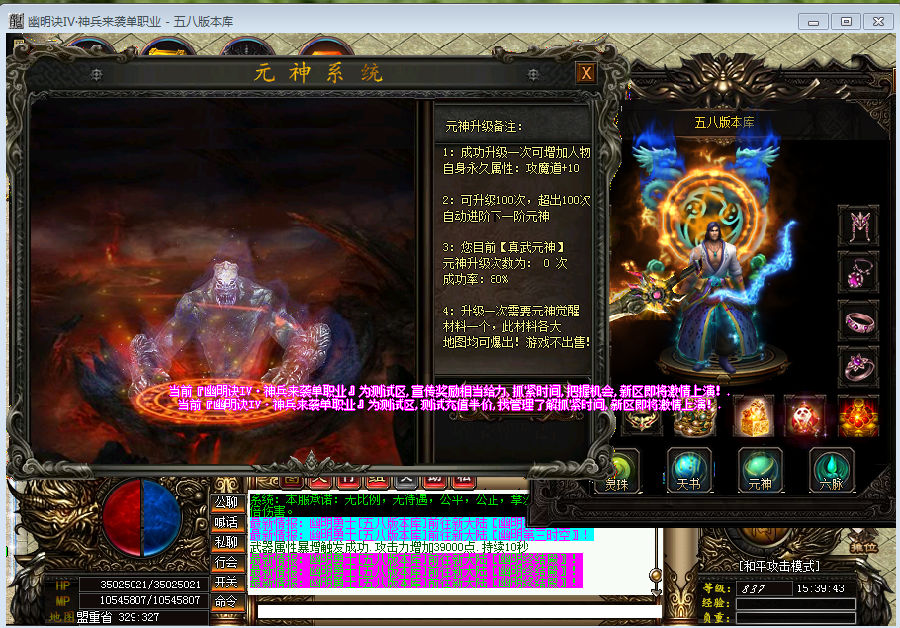
Task: Open the 六脉 orb panel
Action: 831,470
